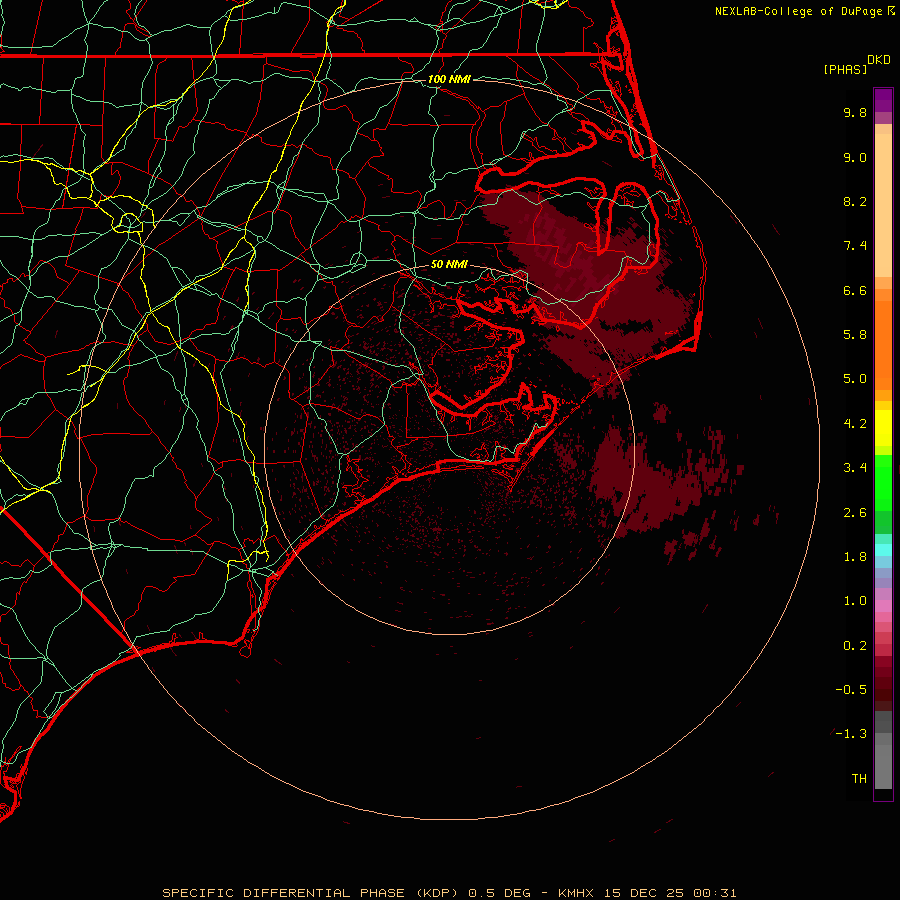Click the -0.5 legend label
Screen dimensions: 900x900
coord(851,690)
